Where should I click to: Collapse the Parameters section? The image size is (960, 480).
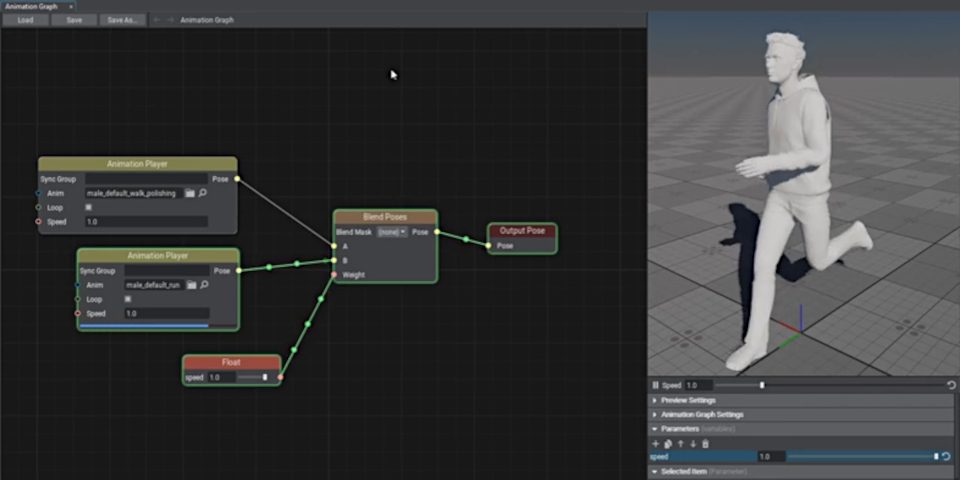click(x=655, y=429)
